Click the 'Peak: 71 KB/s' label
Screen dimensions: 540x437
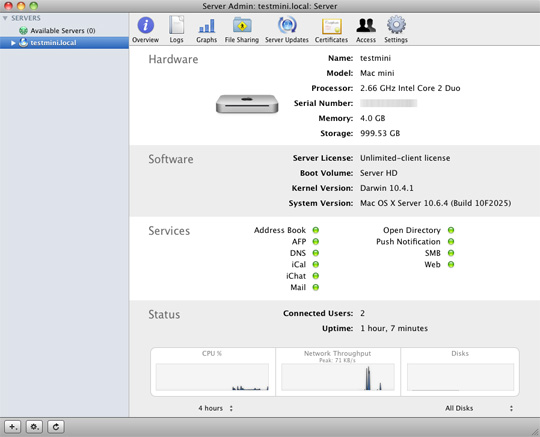point(337,360)
